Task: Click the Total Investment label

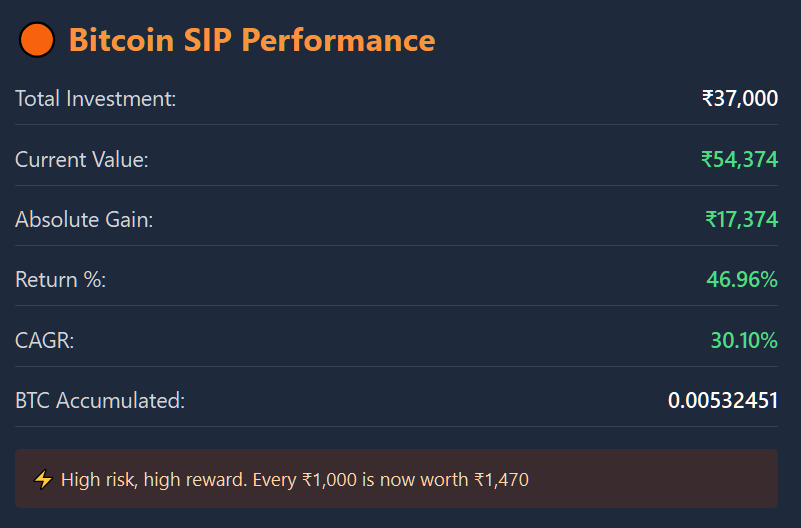Action: click(x=96, y=99)
